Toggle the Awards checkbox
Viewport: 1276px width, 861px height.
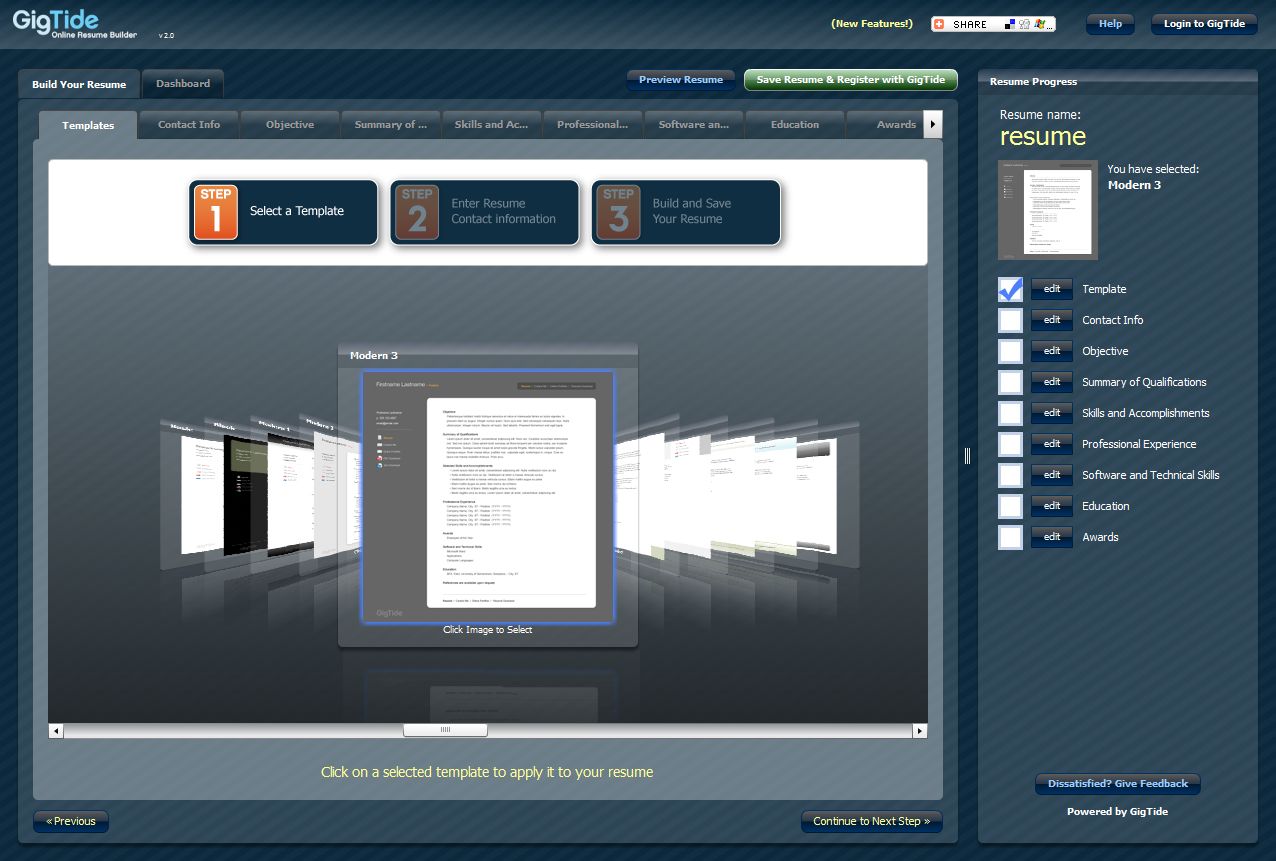(x=1011, y=537)
